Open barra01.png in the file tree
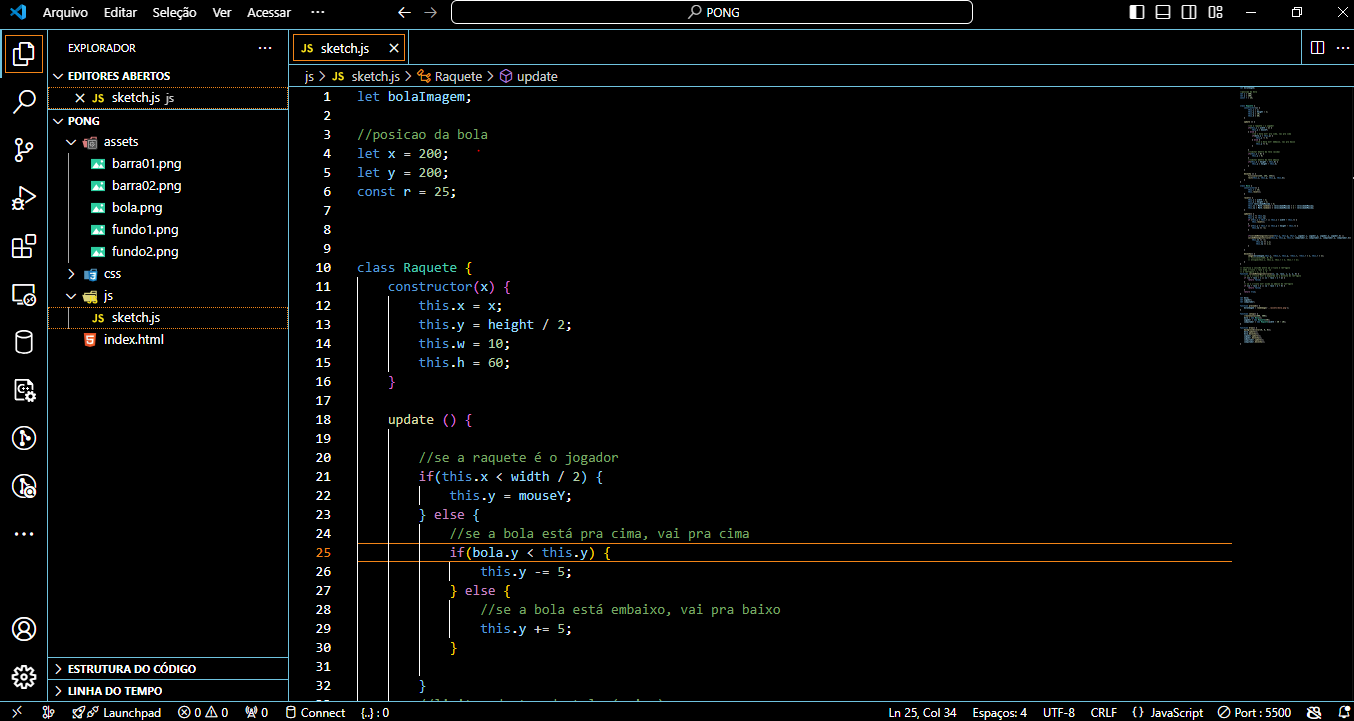The height and width of the screenshot is (721, 1354). point(168,164)
